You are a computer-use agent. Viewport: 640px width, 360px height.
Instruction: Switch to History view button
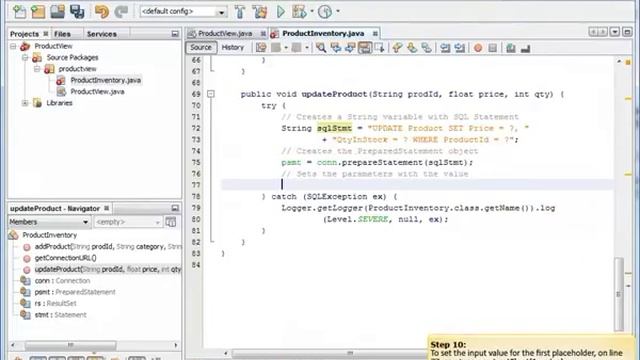click(233, 48)
